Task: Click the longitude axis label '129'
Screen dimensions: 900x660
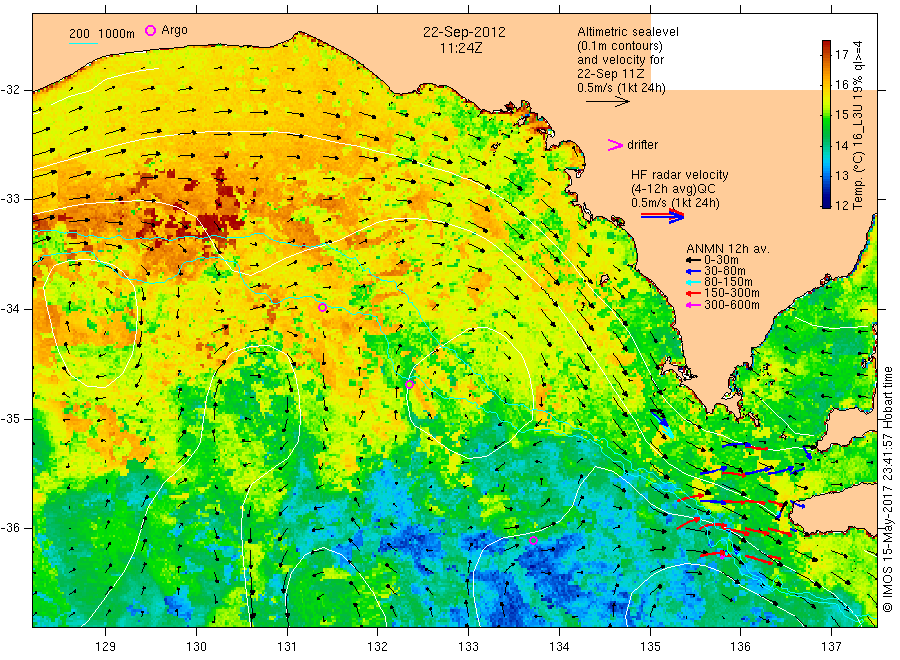Action: point(106,647)
